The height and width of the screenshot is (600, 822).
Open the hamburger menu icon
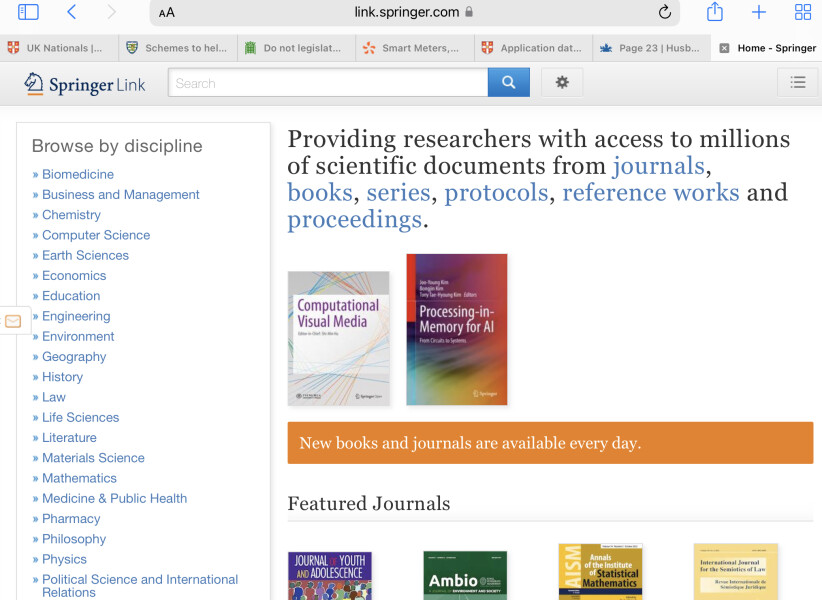coord(797,82)
